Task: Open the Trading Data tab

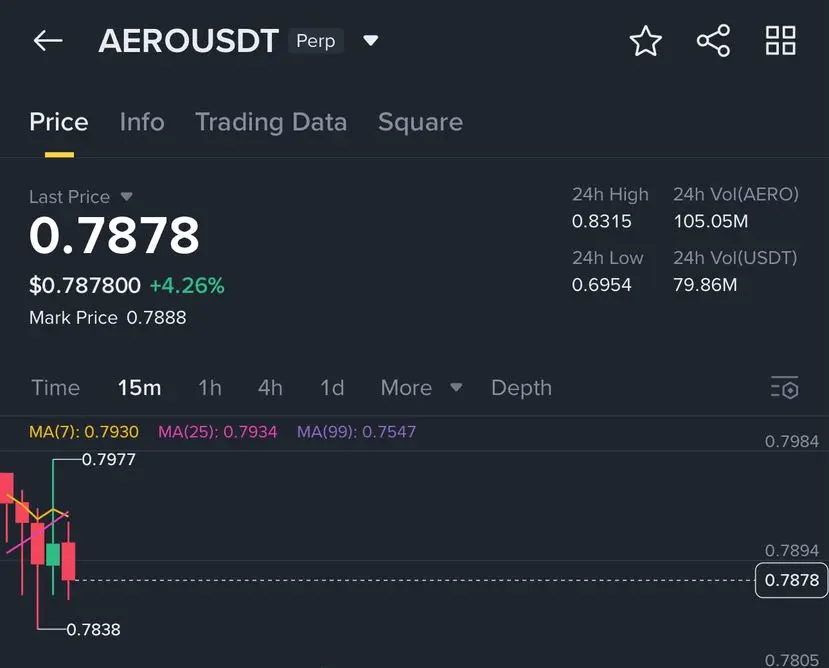Action: pos(271,122)
